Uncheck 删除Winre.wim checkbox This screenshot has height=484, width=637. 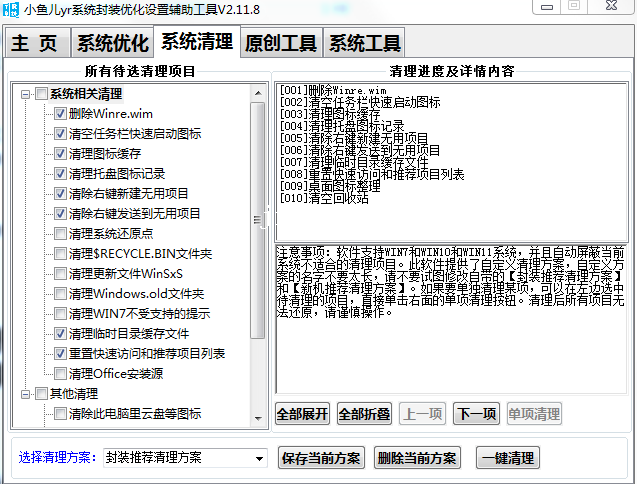click(60, 114)
